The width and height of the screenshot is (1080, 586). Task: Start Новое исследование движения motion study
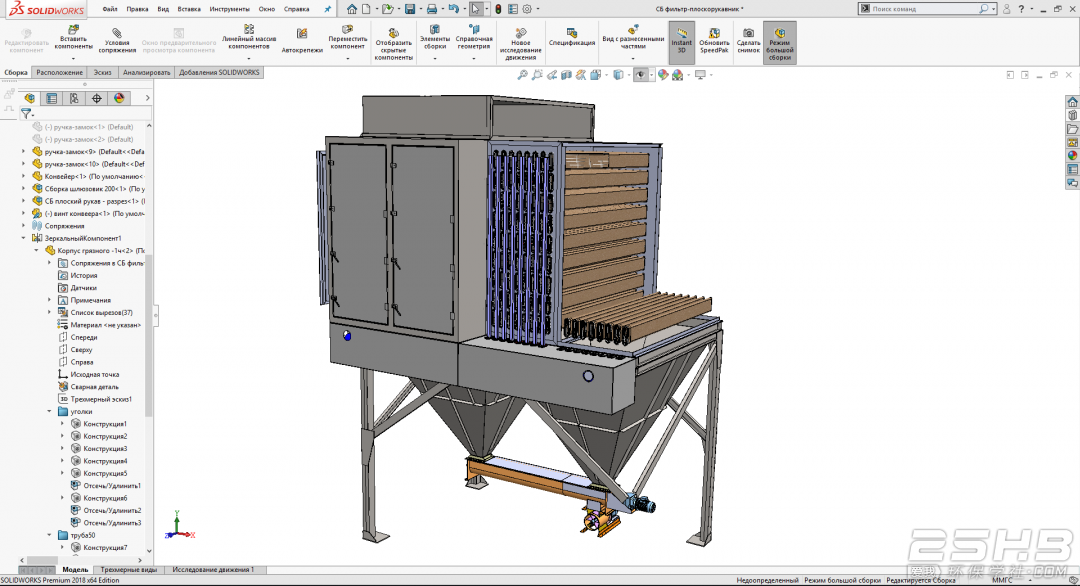(520, 44)
